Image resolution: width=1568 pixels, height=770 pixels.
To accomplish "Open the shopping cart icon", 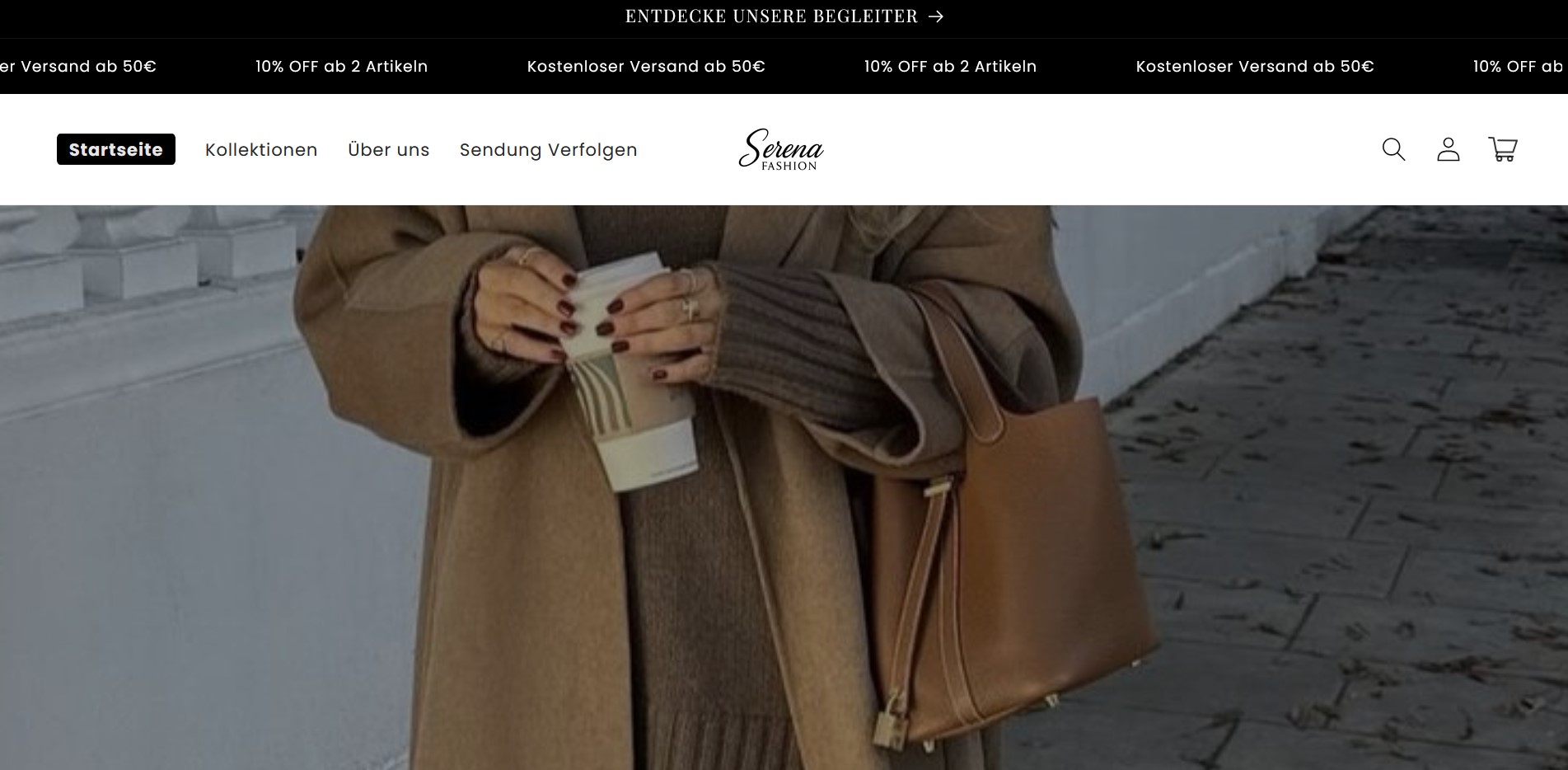I will pyautogui.click(x=1503, y=149).
